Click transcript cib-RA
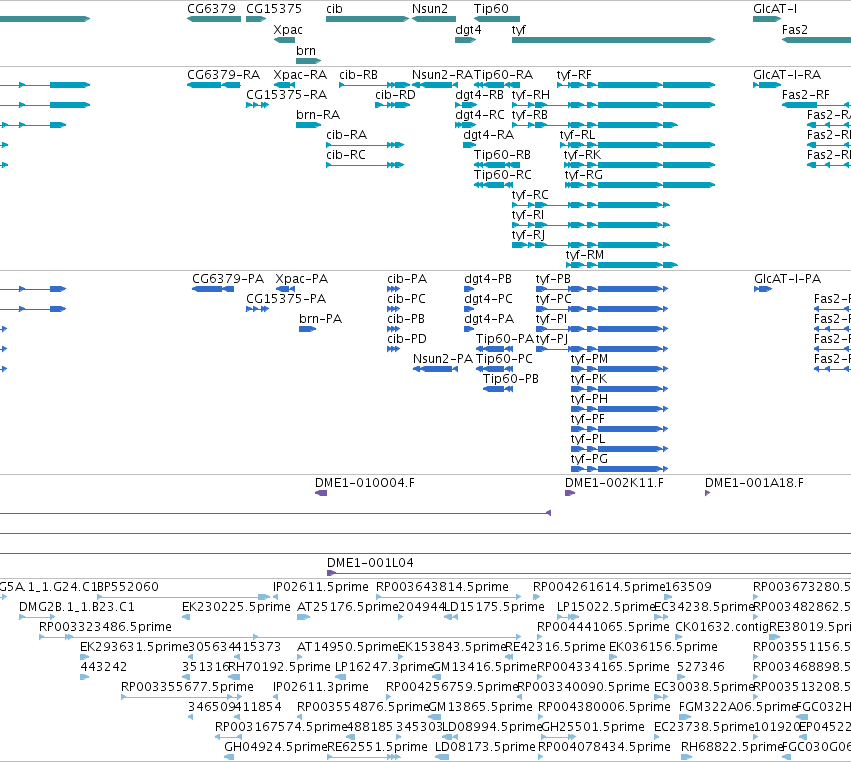The image size is (851, 762). [365, 145]
